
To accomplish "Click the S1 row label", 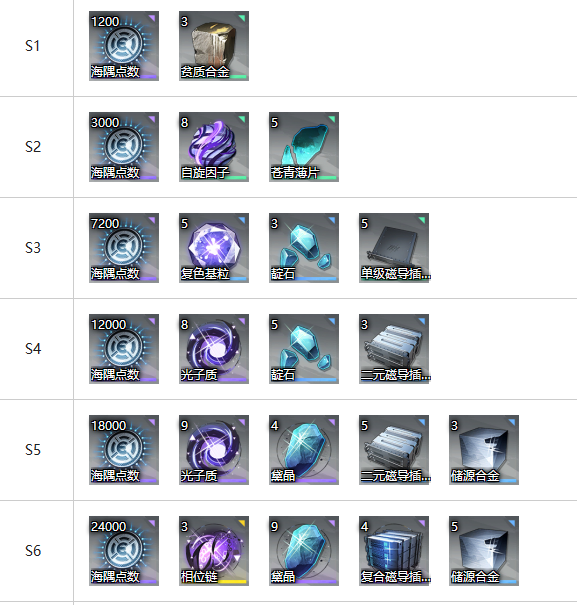I will click(x=33, y=46).
